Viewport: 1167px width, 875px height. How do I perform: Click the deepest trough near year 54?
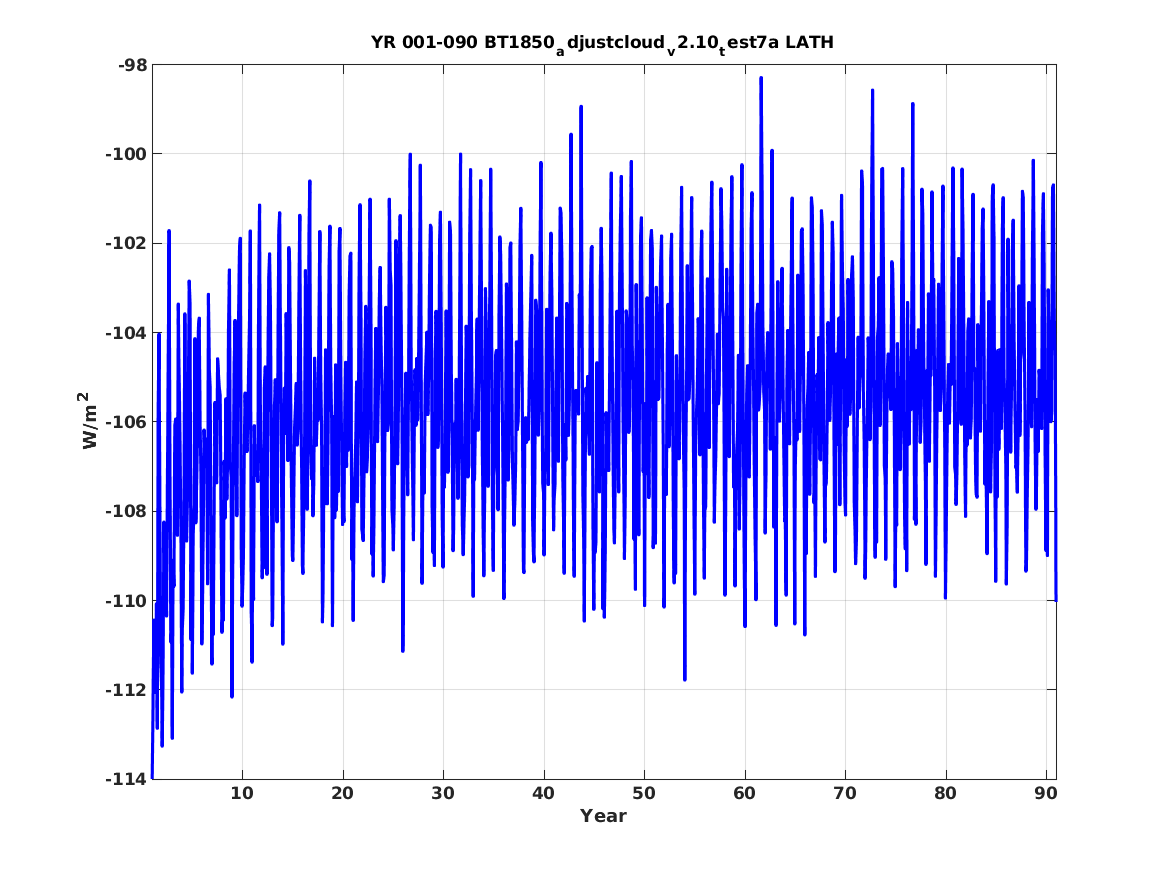[685, 679]
